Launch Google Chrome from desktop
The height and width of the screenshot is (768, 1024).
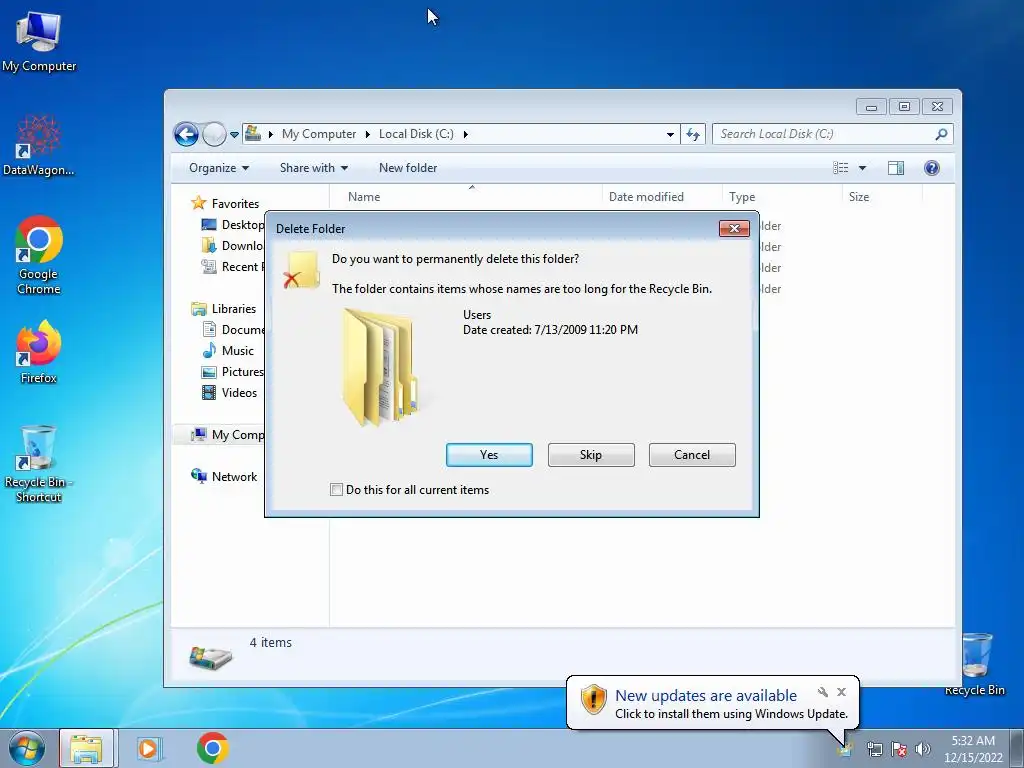(39, 255)
